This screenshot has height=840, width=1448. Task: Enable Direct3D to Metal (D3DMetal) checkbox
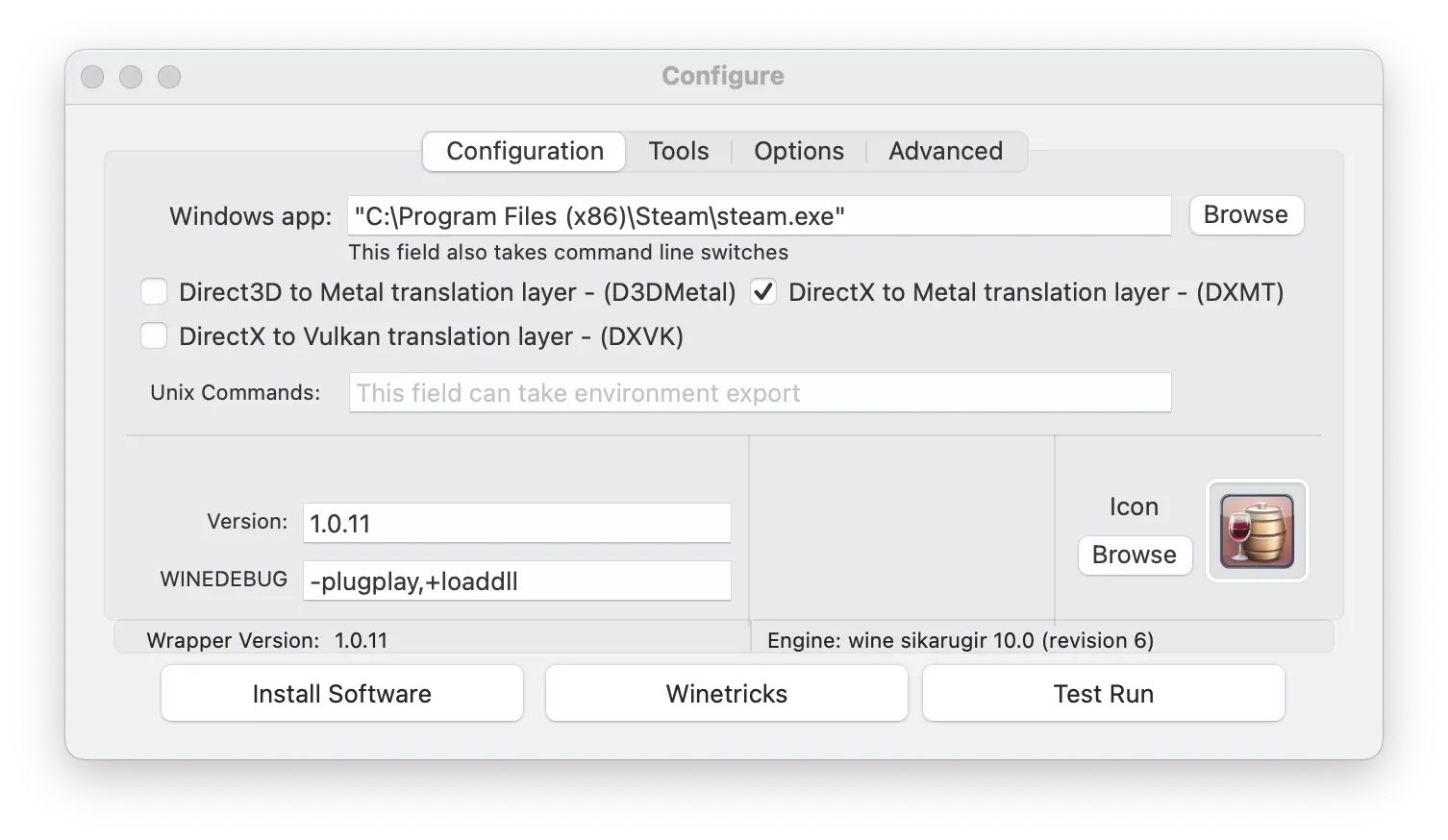pyautogui.click(x=154, y=291)
